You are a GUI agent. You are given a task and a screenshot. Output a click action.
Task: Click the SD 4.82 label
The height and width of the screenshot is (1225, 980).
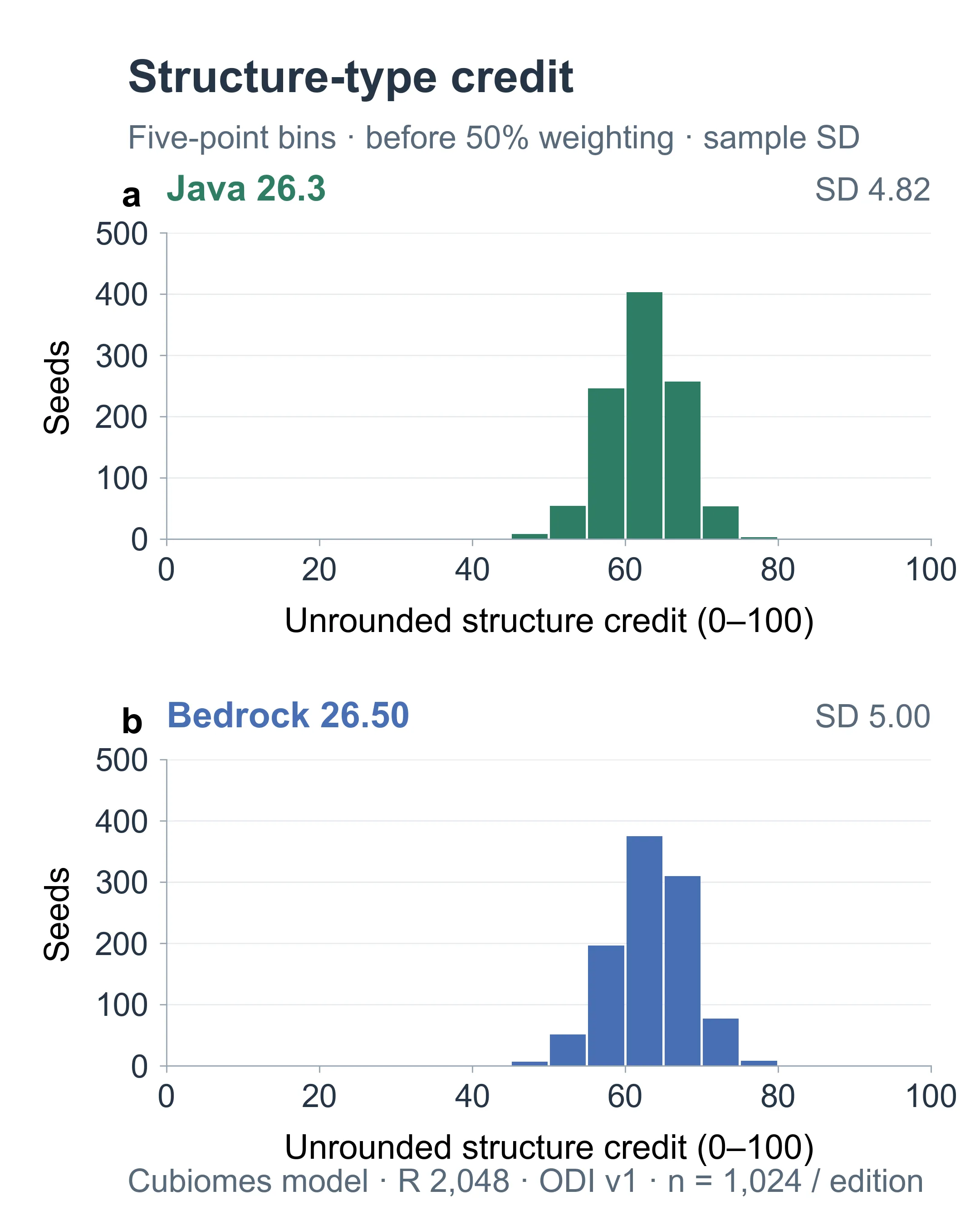click(x=872, y=189)
